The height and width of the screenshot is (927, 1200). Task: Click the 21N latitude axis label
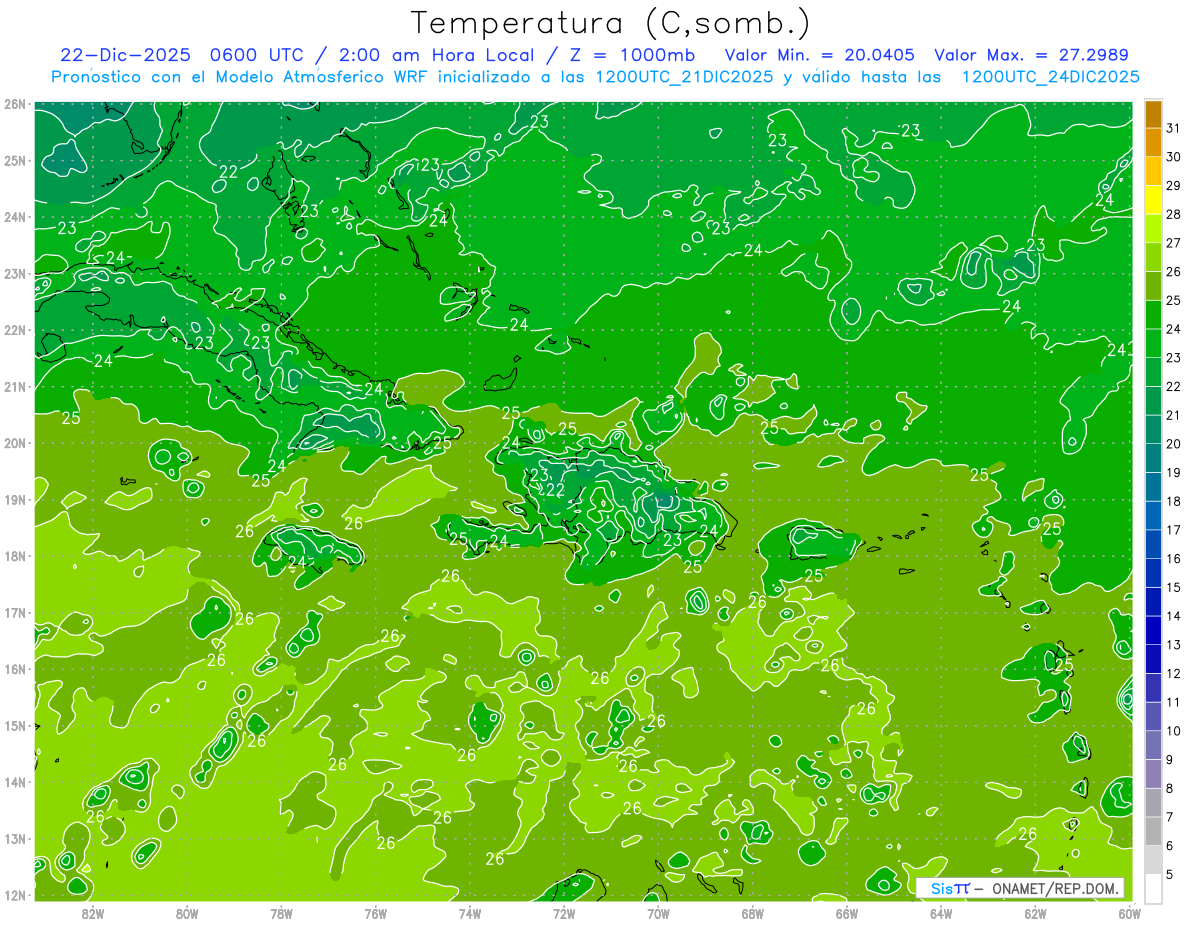[x=14, y=386]
